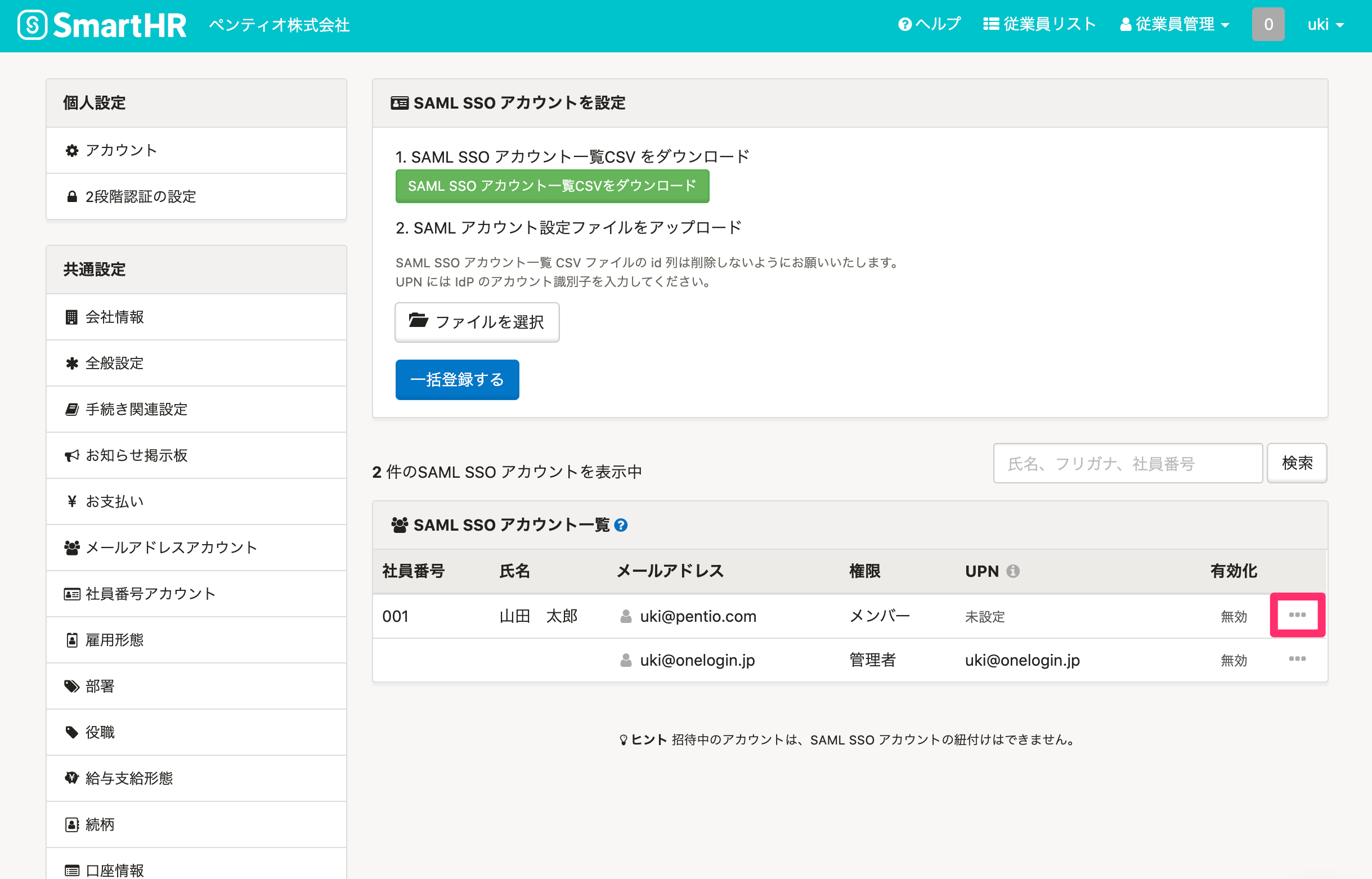Open 従業員リスト in the header
This screenshot has width=1372, height=879.
1039,24
